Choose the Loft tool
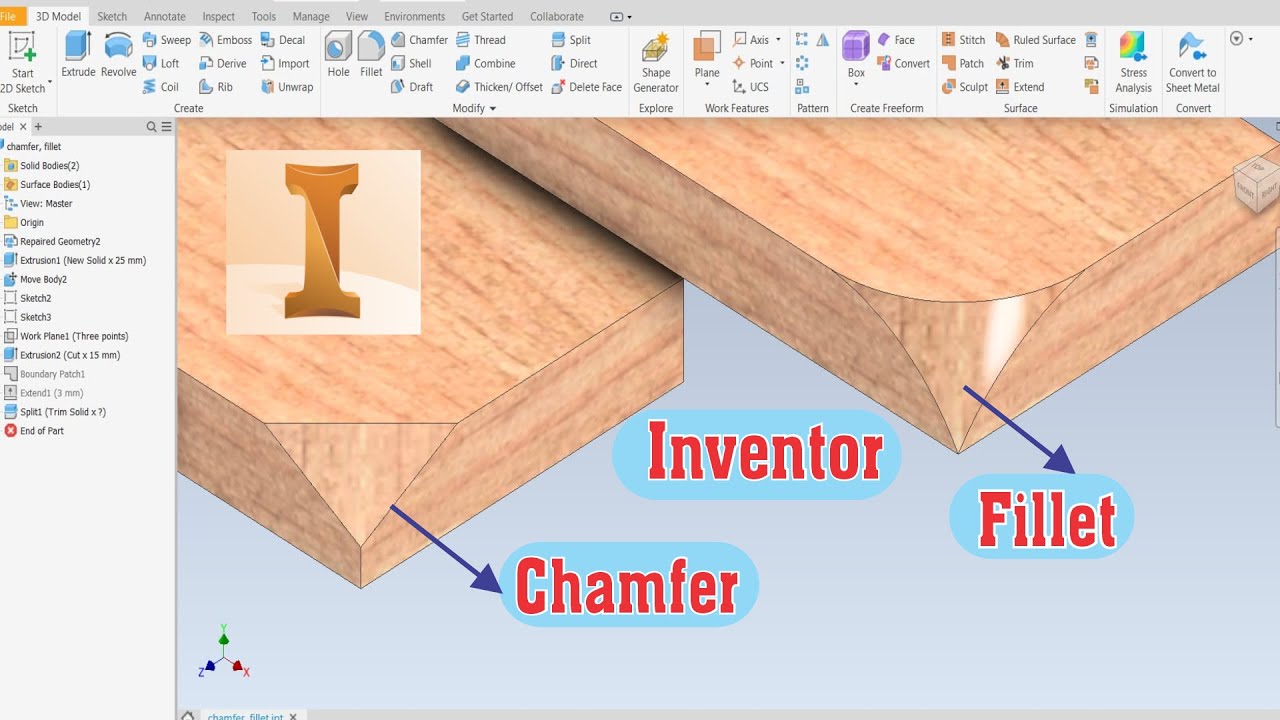The image size is (1280, 720). click(161, 63)
